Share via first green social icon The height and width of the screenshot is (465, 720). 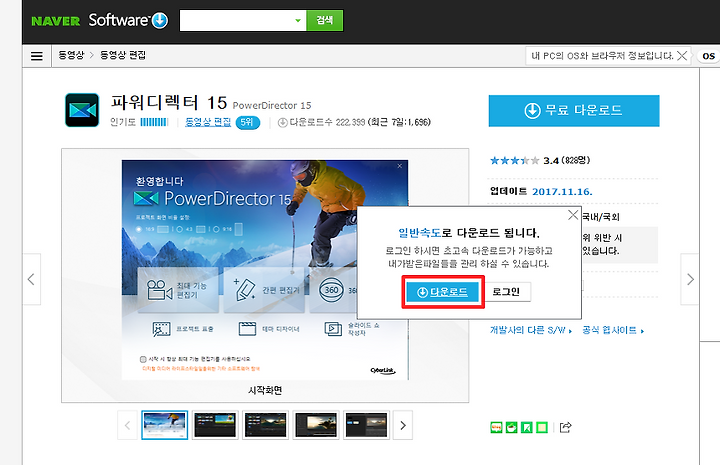pyautogui.click(x=496, y=427)
